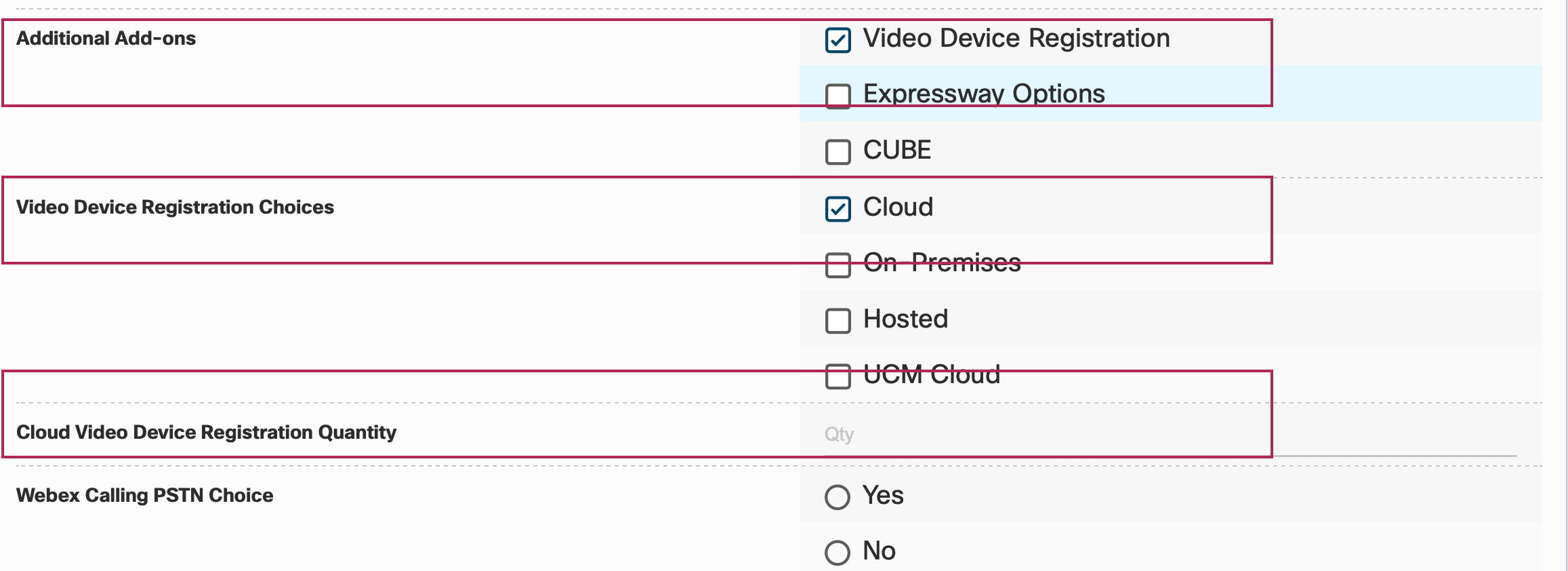
Task: Click the UCM Cloud option text
Action: 931,375
